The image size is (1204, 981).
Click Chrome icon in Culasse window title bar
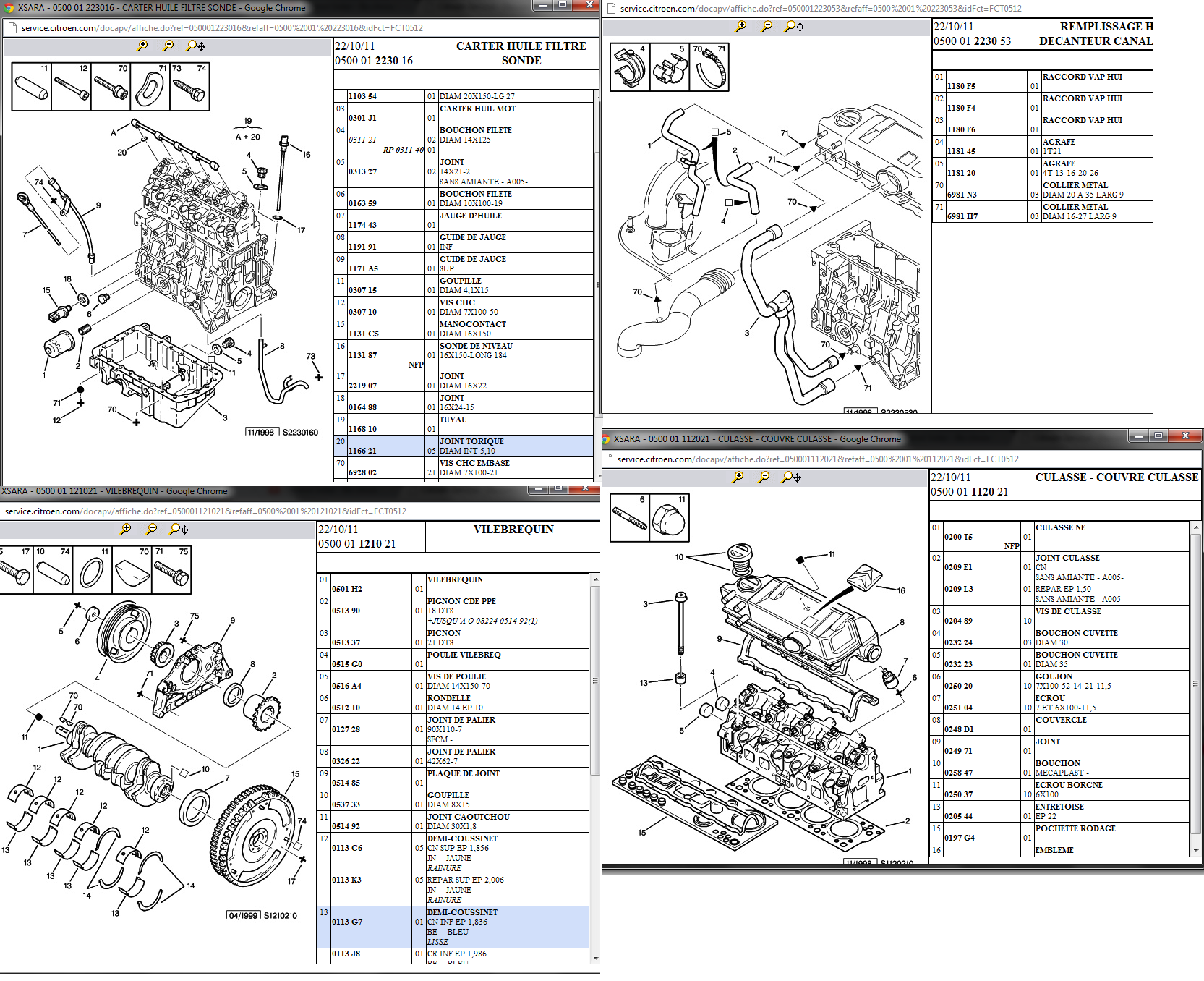tap(606, 439)
